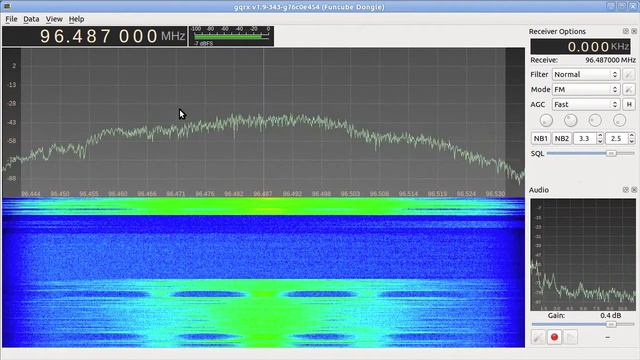Open the Data menu
The image size is (640, 360).
[x=31, y=19]
